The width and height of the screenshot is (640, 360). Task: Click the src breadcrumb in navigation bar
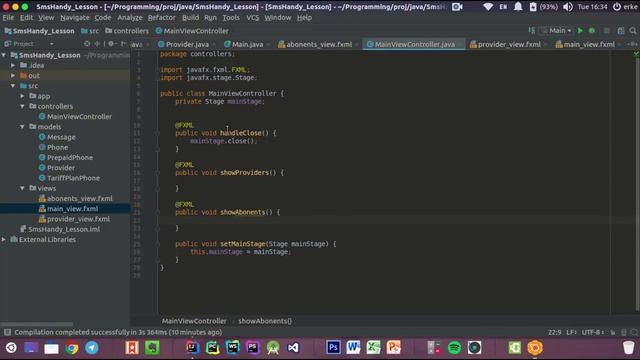(90, 31)
